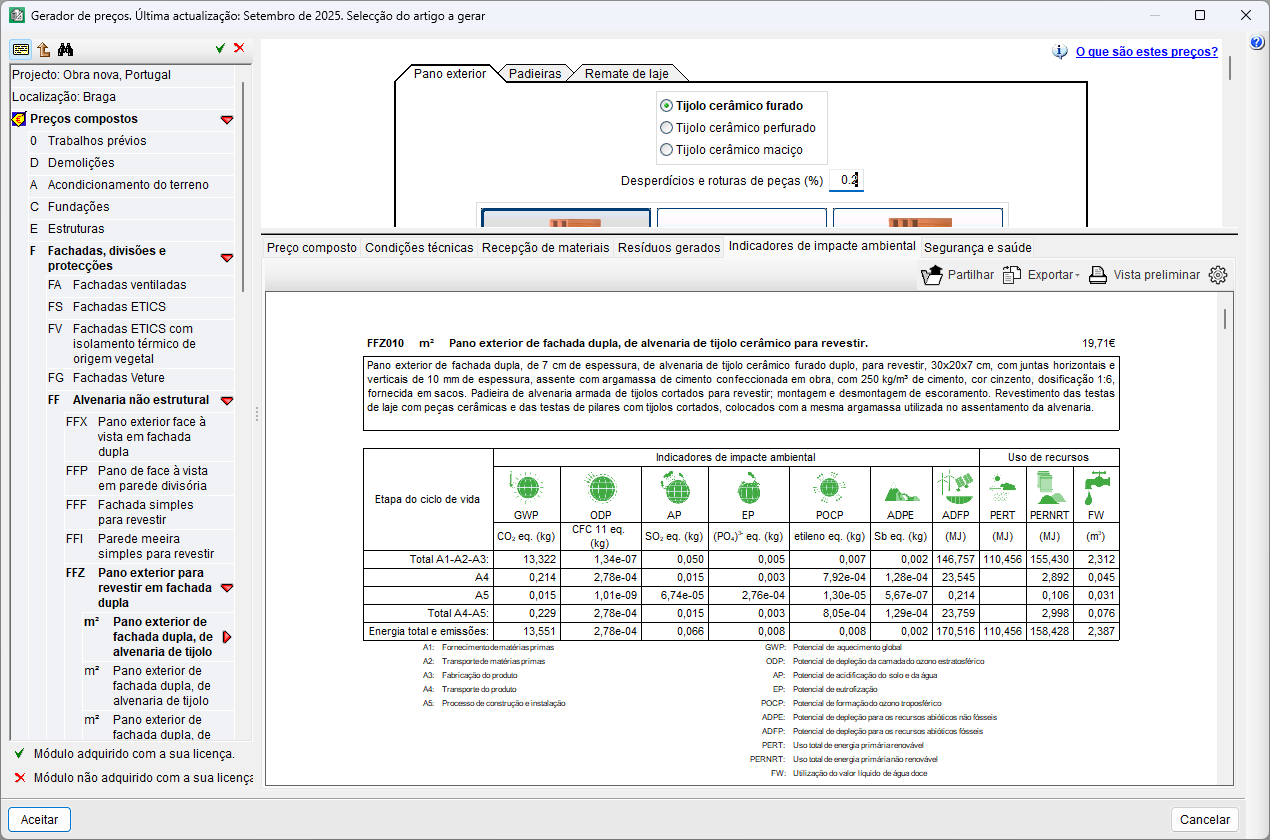Click the Desperdícios e roturas percentage field
The image size is (1270, 840).
[846, 180]
